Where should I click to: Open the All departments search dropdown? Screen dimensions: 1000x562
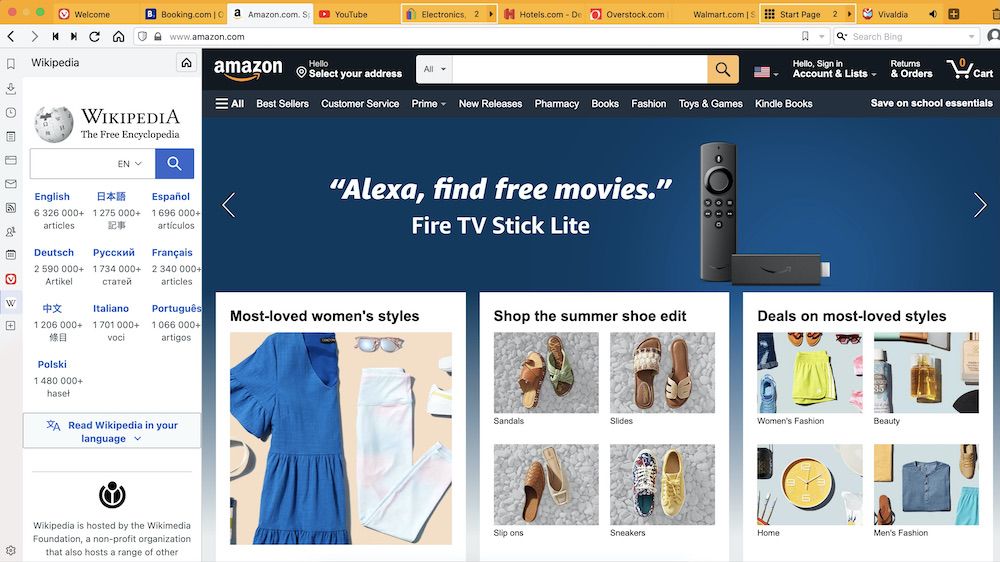[434, 69]
